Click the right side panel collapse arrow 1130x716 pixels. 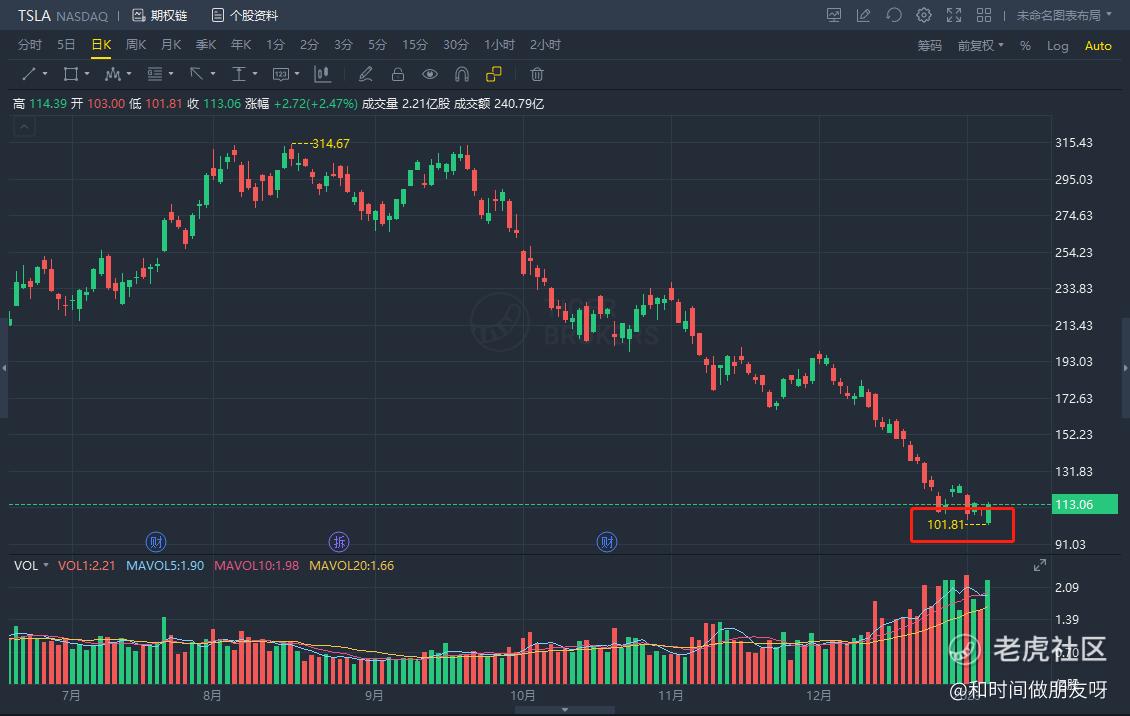coord(1126,367)
